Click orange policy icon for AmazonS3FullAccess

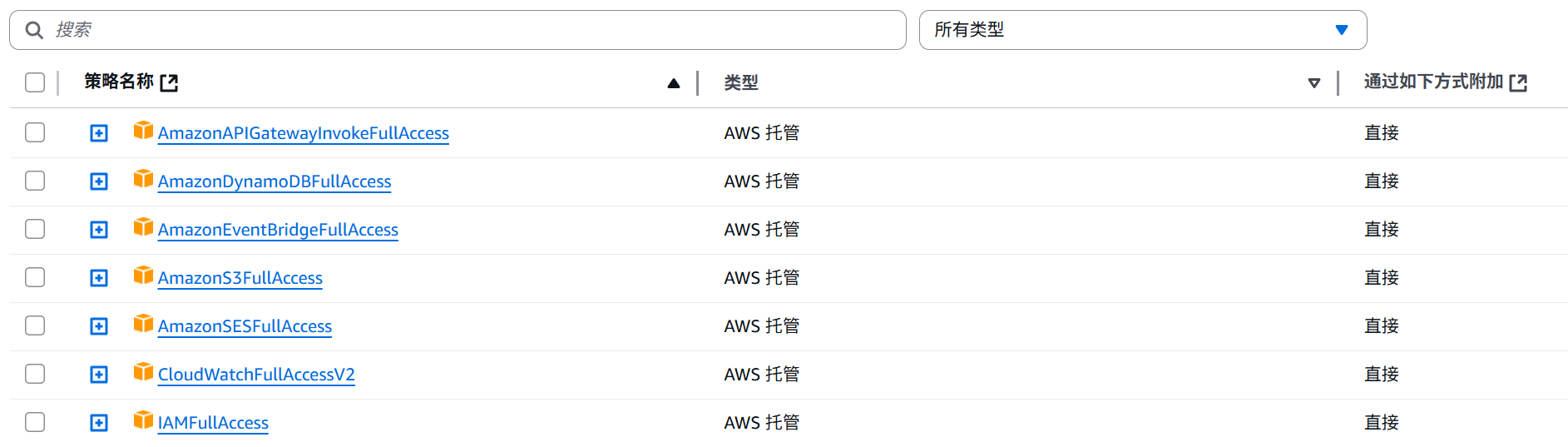(143, 276)
